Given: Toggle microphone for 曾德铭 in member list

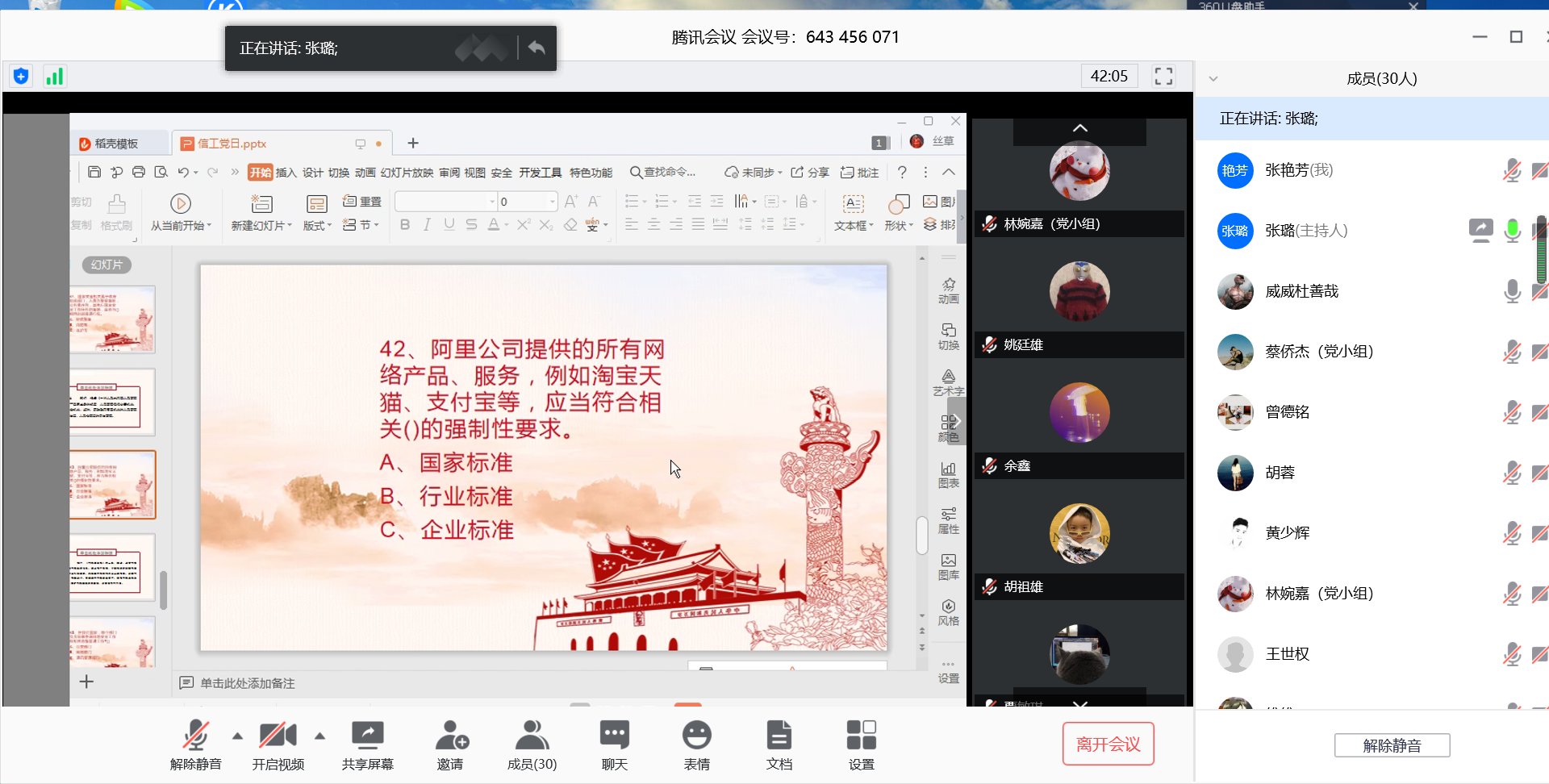Looking at the screenshot, I should point(1513,412).
